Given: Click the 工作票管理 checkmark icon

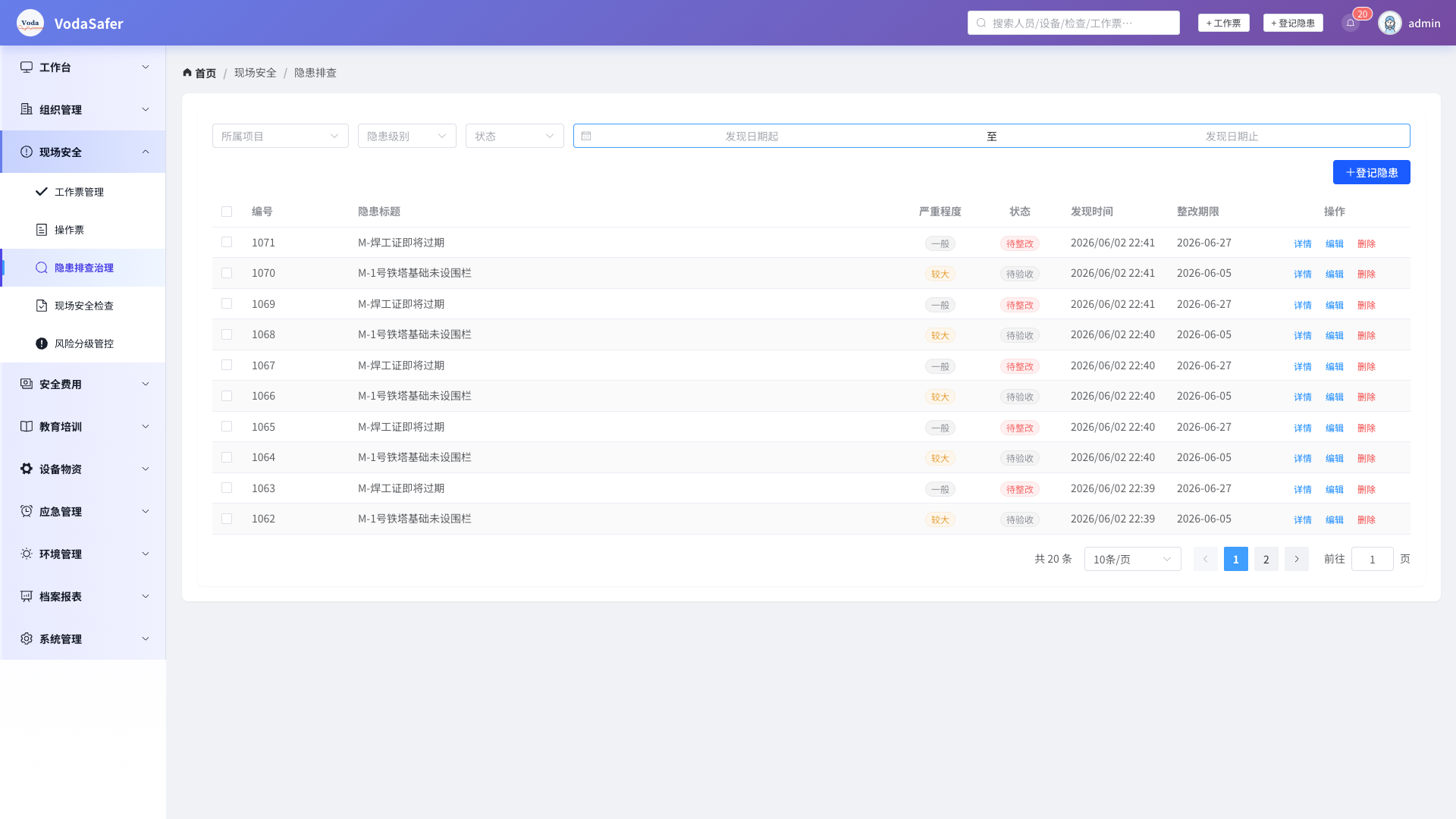Looking at the screenshot, I should tap(42, 192).
